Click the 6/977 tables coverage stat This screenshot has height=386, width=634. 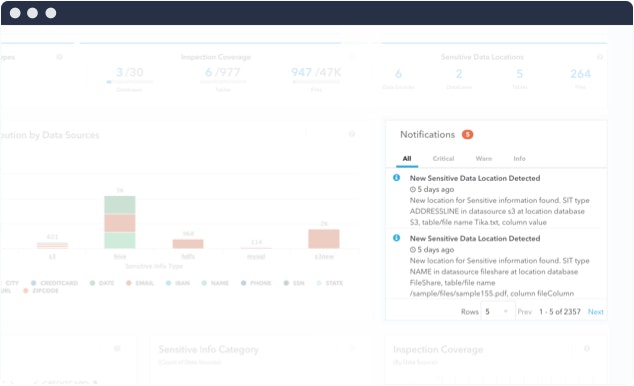coord(222,72)
